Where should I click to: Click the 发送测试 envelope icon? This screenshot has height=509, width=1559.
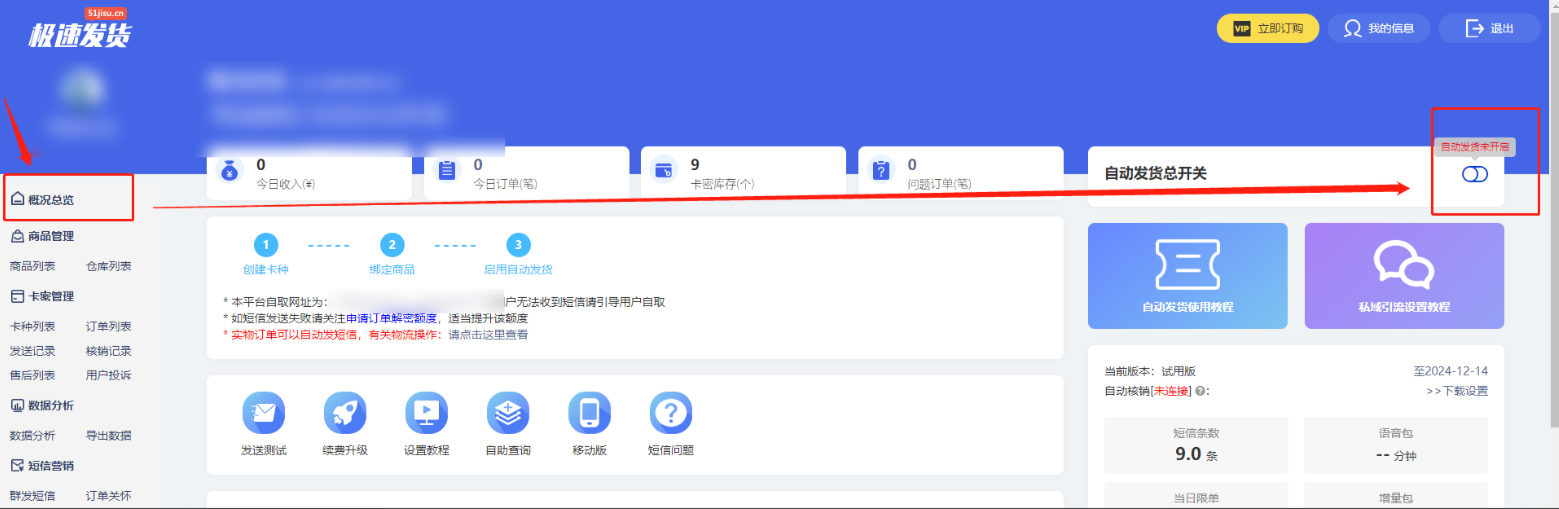tap(264, 412)
